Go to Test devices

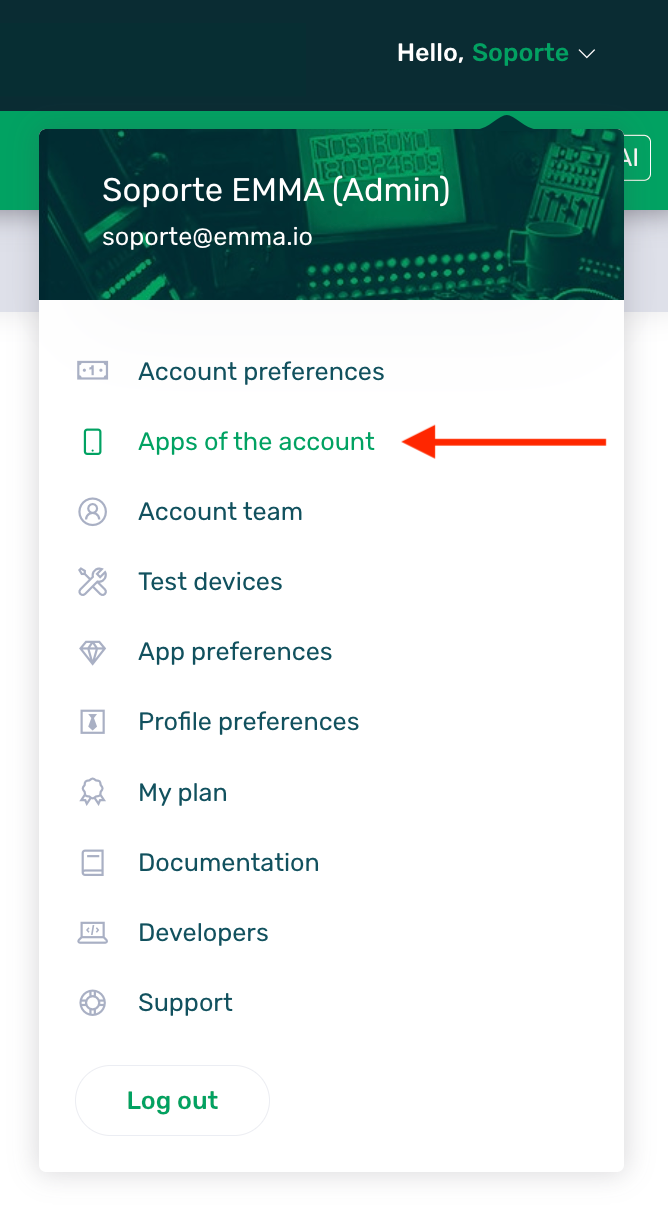[210, 581]
